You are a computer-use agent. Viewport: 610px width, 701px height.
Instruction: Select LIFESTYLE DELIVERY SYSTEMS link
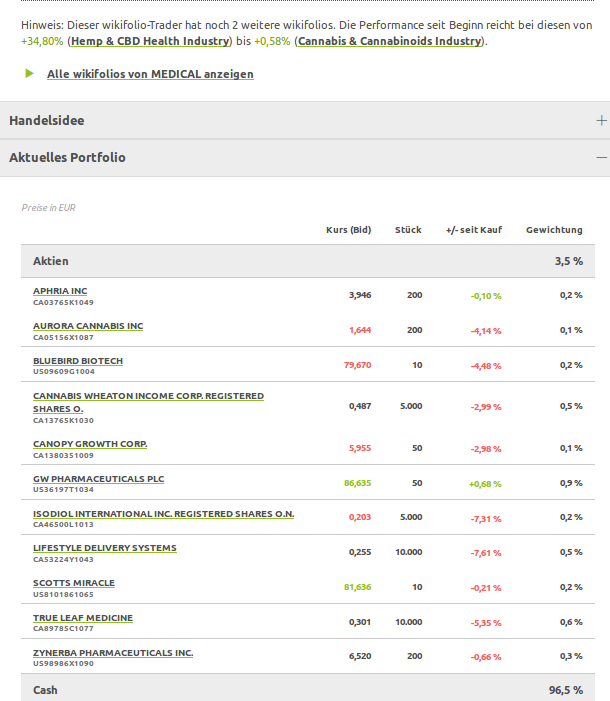pos(104,548)
